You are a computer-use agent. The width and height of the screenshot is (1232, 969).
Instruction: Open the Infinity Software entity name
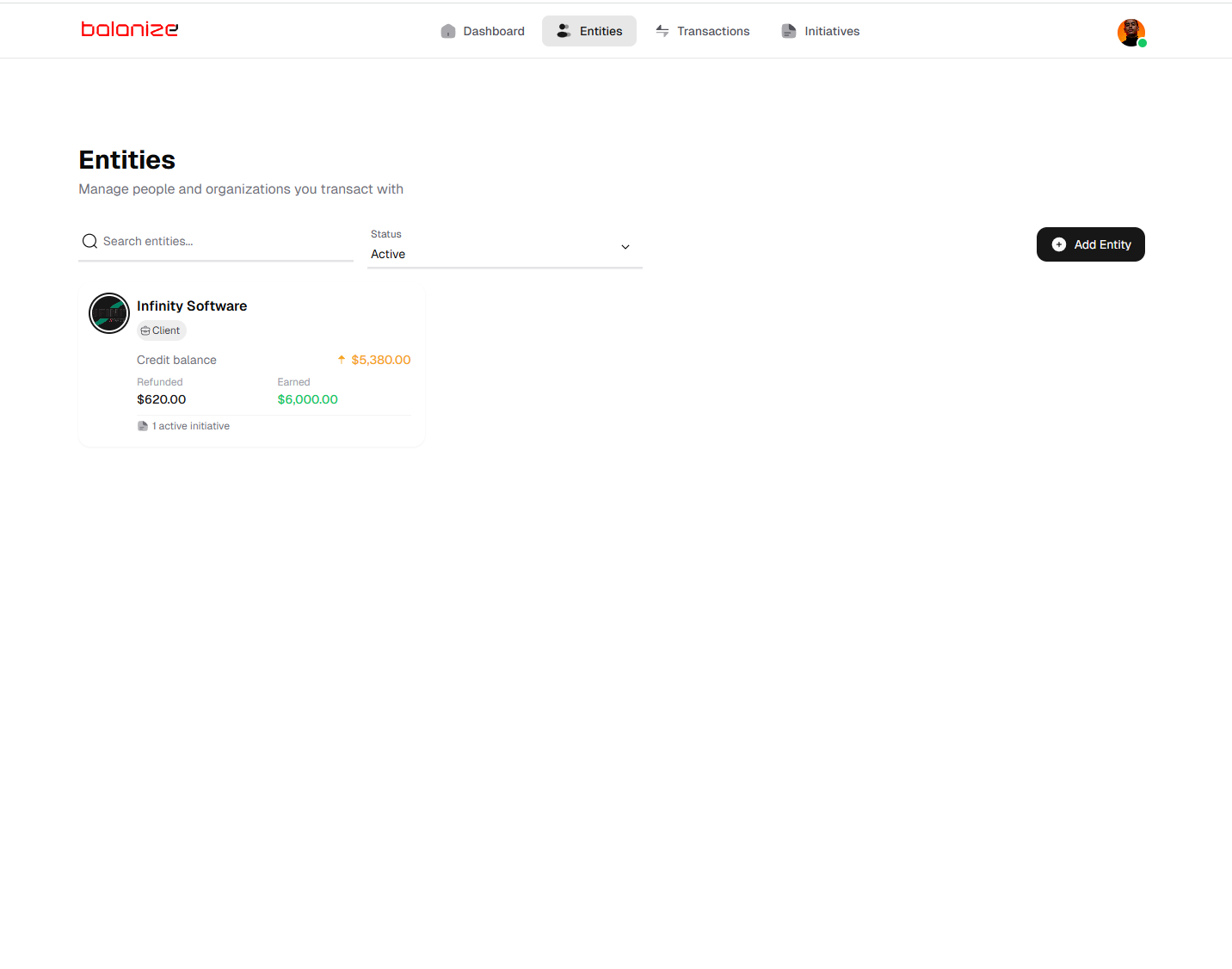point(192,306)
